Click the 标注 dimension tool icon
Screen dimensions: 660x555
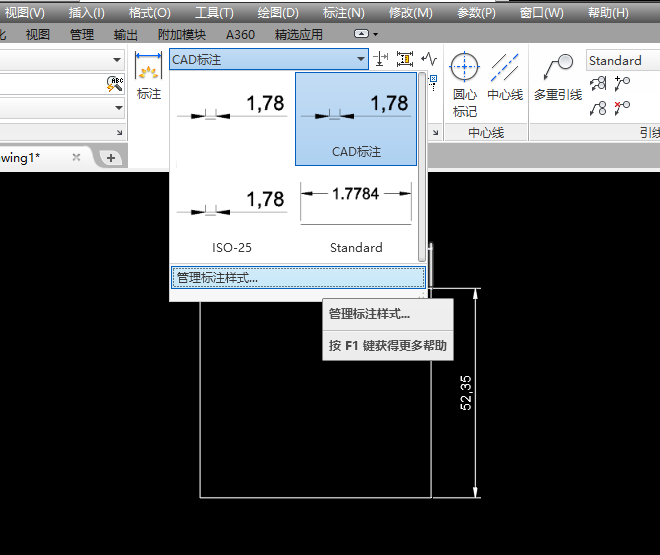[x=148, y=74]
